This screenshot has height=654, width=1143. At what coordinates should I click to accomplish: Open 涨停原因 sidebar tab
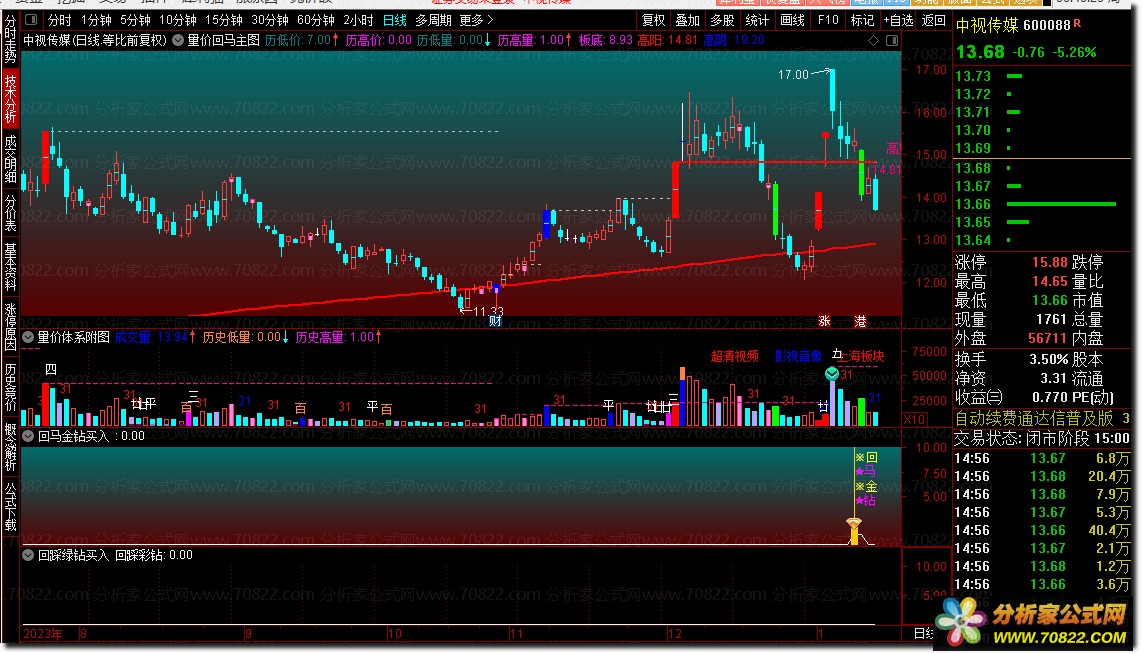10,327
